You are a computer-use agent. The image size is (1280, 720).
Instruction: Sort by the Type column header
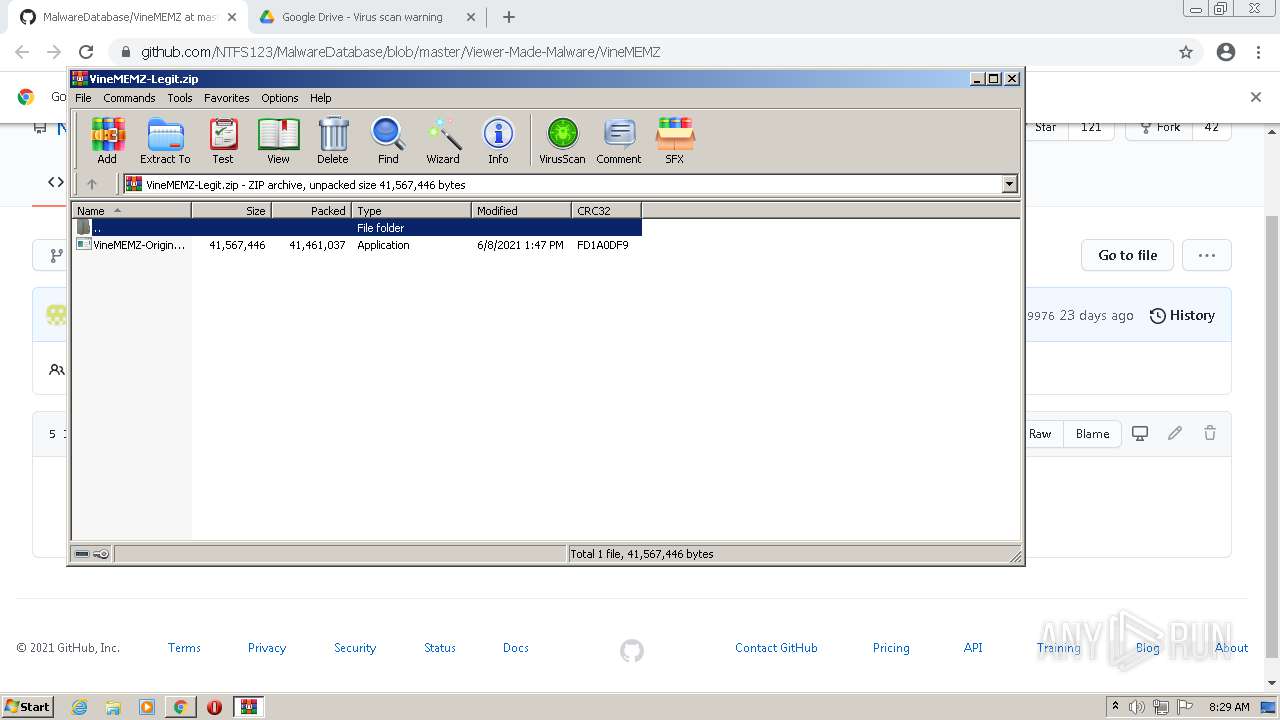click(411, 210)
